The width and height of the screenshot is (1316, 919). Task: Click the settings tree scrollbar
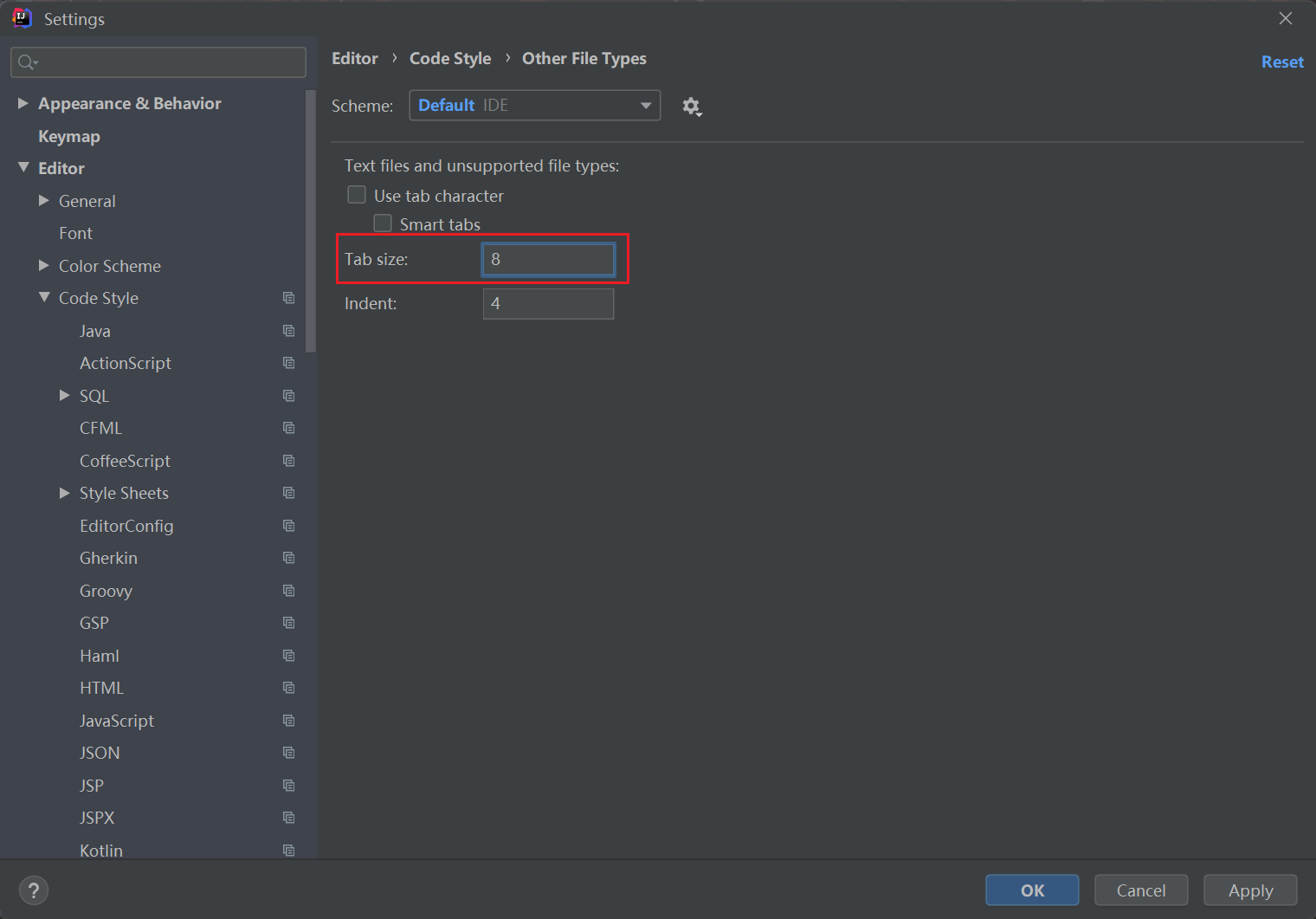pyautogui.click(x=311, y=221)
